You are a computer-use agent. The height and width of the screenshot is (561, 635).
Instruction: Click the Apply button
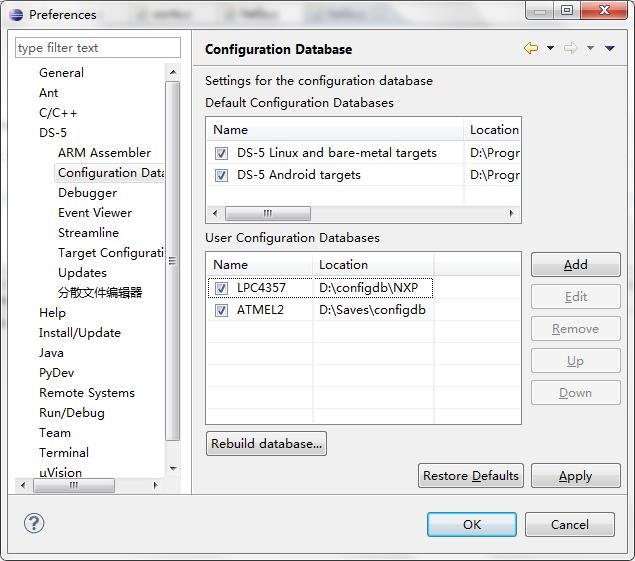coord(575,476)
